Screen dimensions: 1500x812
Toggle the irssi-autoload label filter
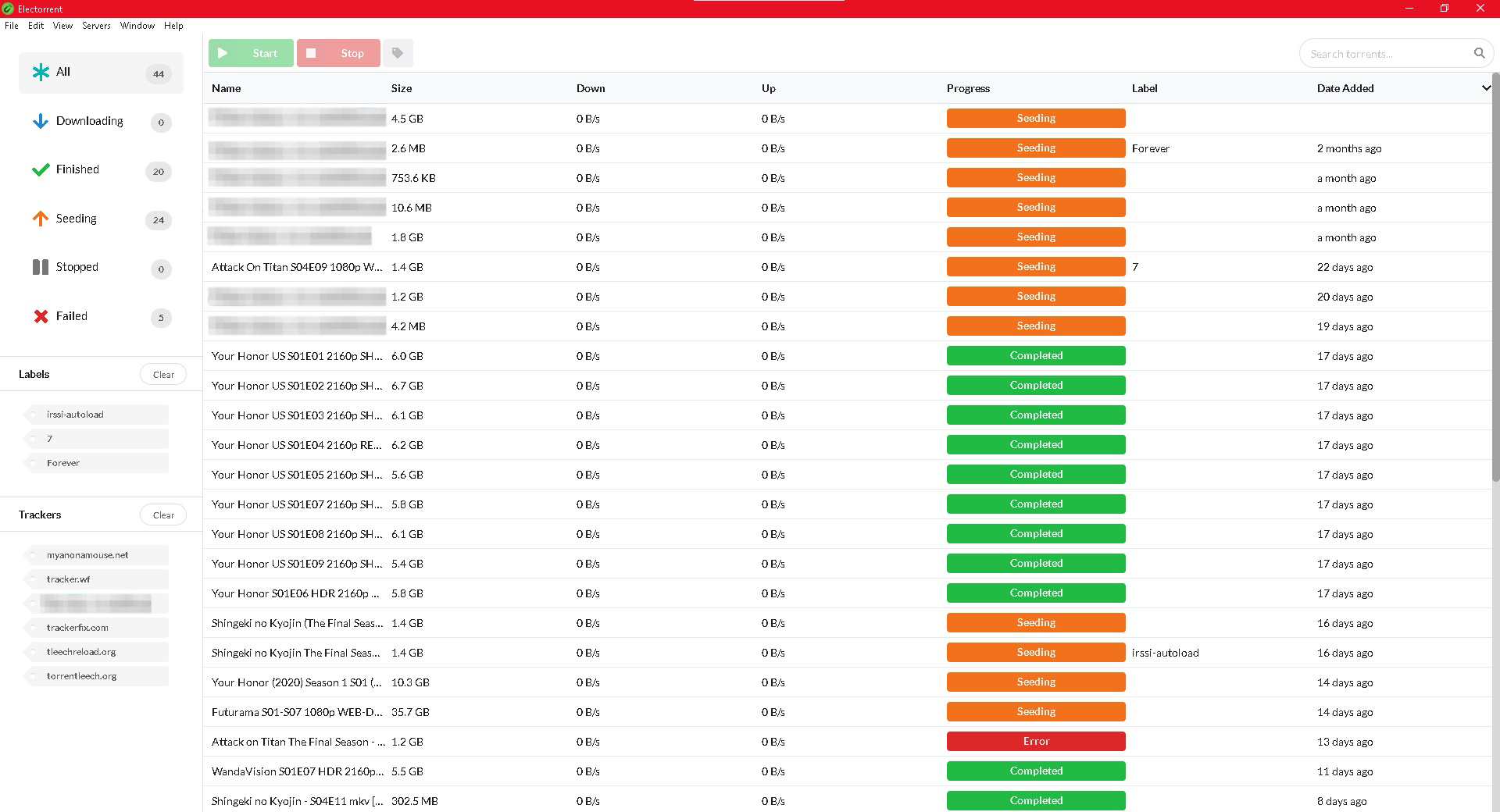75,415
